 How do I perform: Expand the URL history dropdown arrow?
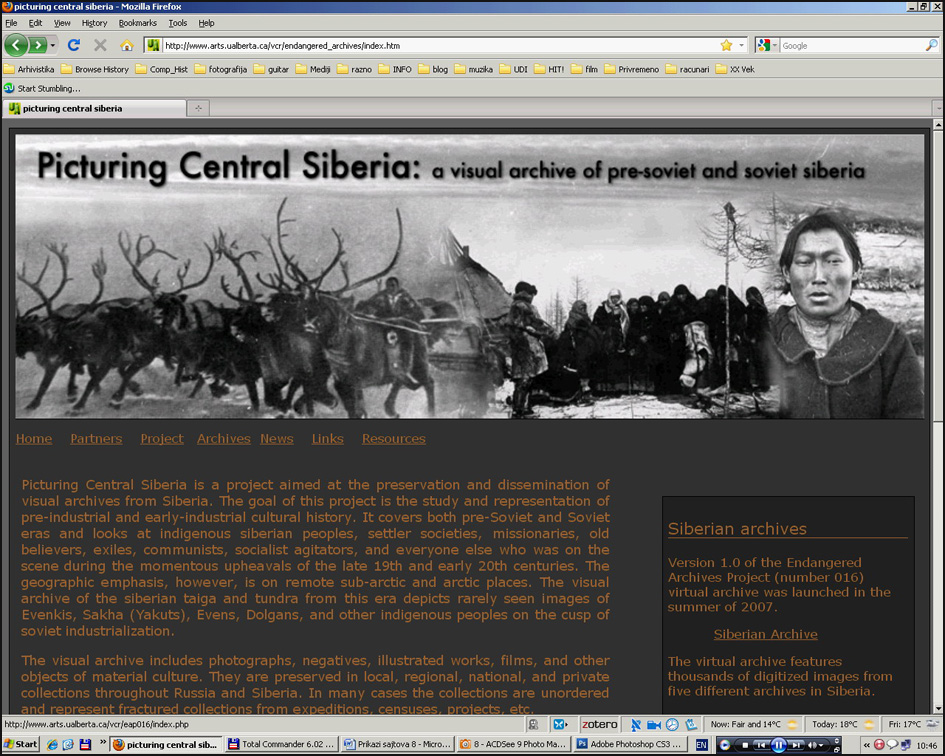pyautogui.click(x=741, y=45)
